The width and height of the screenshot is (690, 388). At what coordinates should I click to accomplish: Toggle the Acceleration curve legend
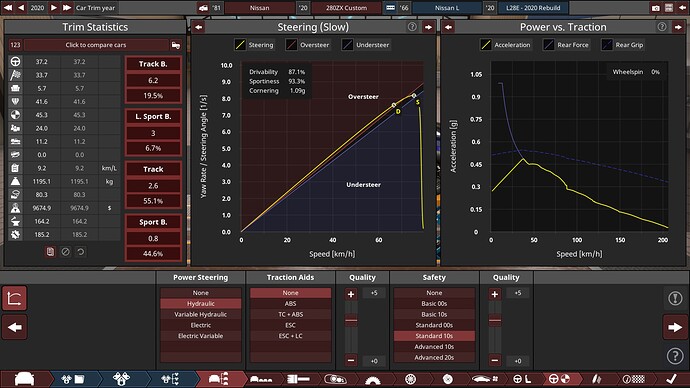point(506,45)
